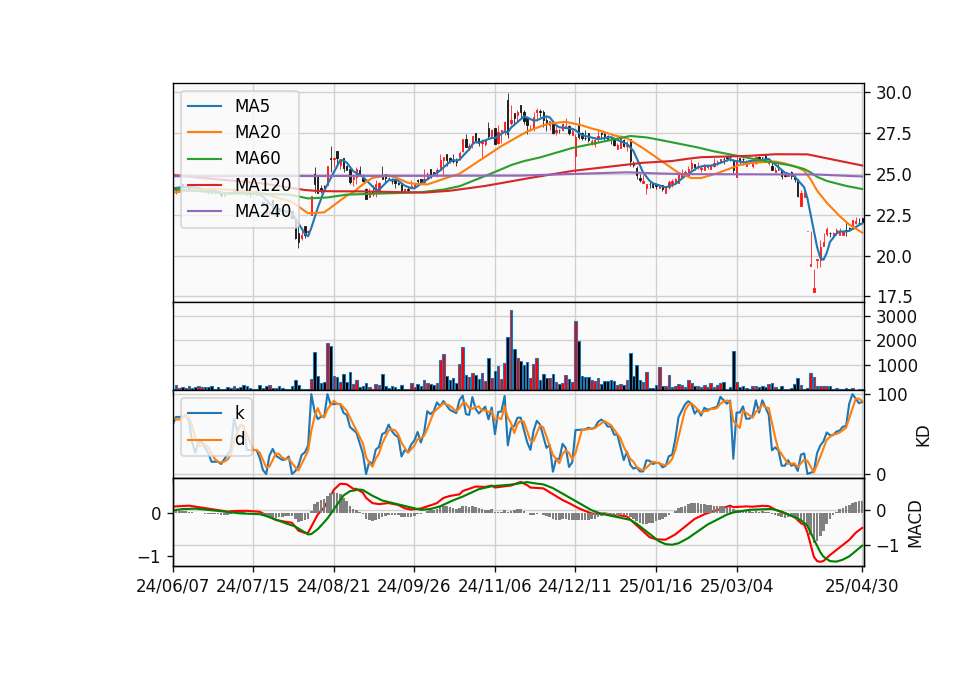Click the 25/01/16 date label
Image resolution: width=960 pixels, height=690 pixels.
tap(656, 586)
